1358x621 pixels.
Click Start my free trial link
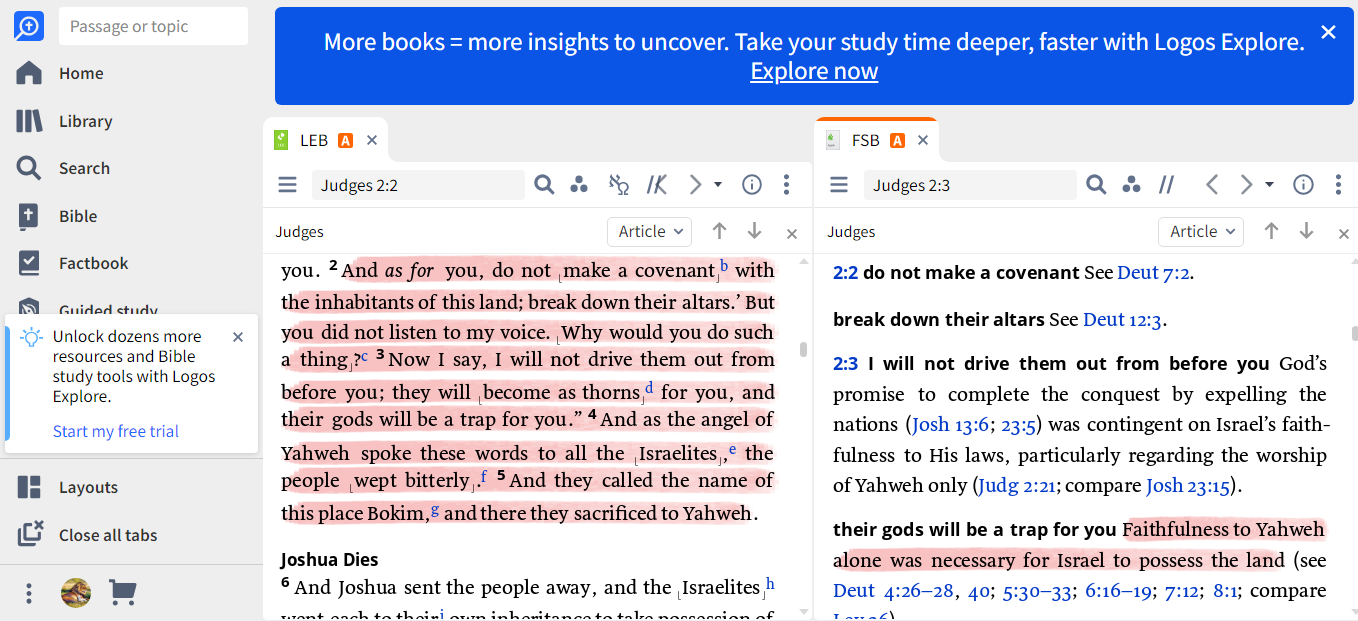click(116, 431)
